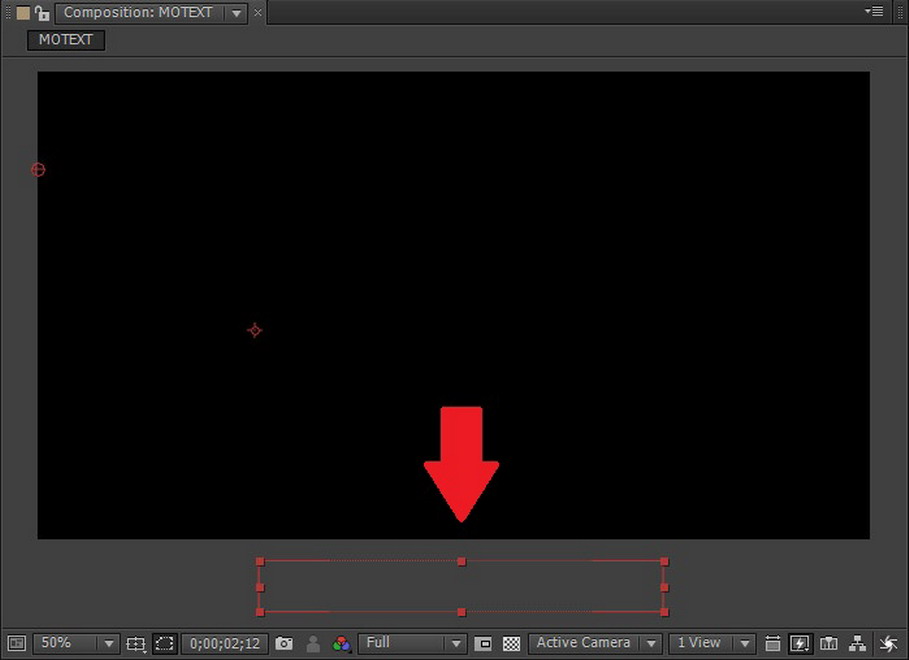The image size is (909, 660).
Task: Click the Show Snapshot person icon
Action: (x=313, y=644)
